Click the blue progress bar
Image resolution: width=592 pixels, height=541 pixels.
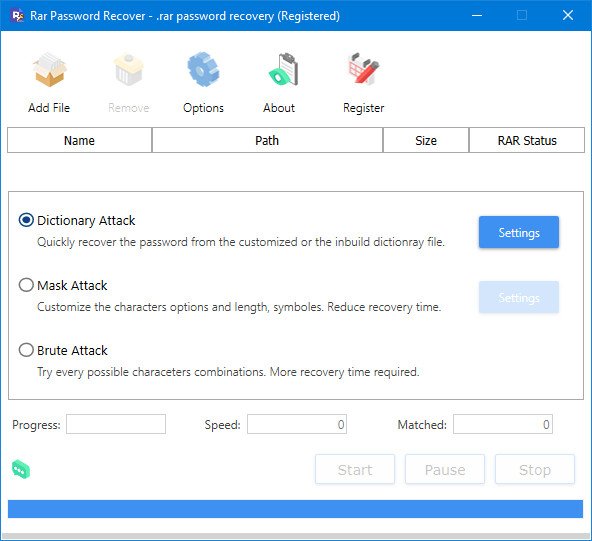pyautogui.click(x=295, y=509)
